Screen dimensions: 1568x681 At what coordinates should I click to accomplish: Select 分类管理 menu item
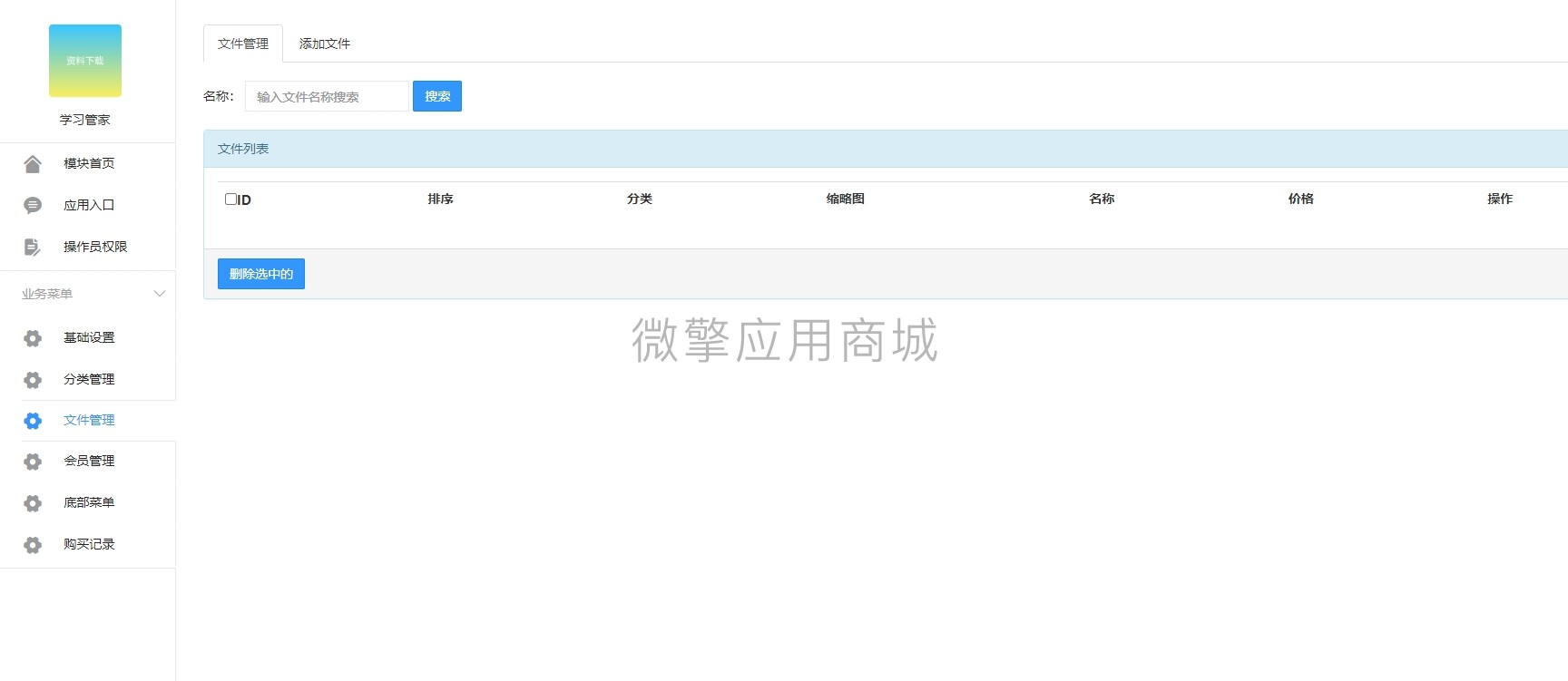click(89, 379)
